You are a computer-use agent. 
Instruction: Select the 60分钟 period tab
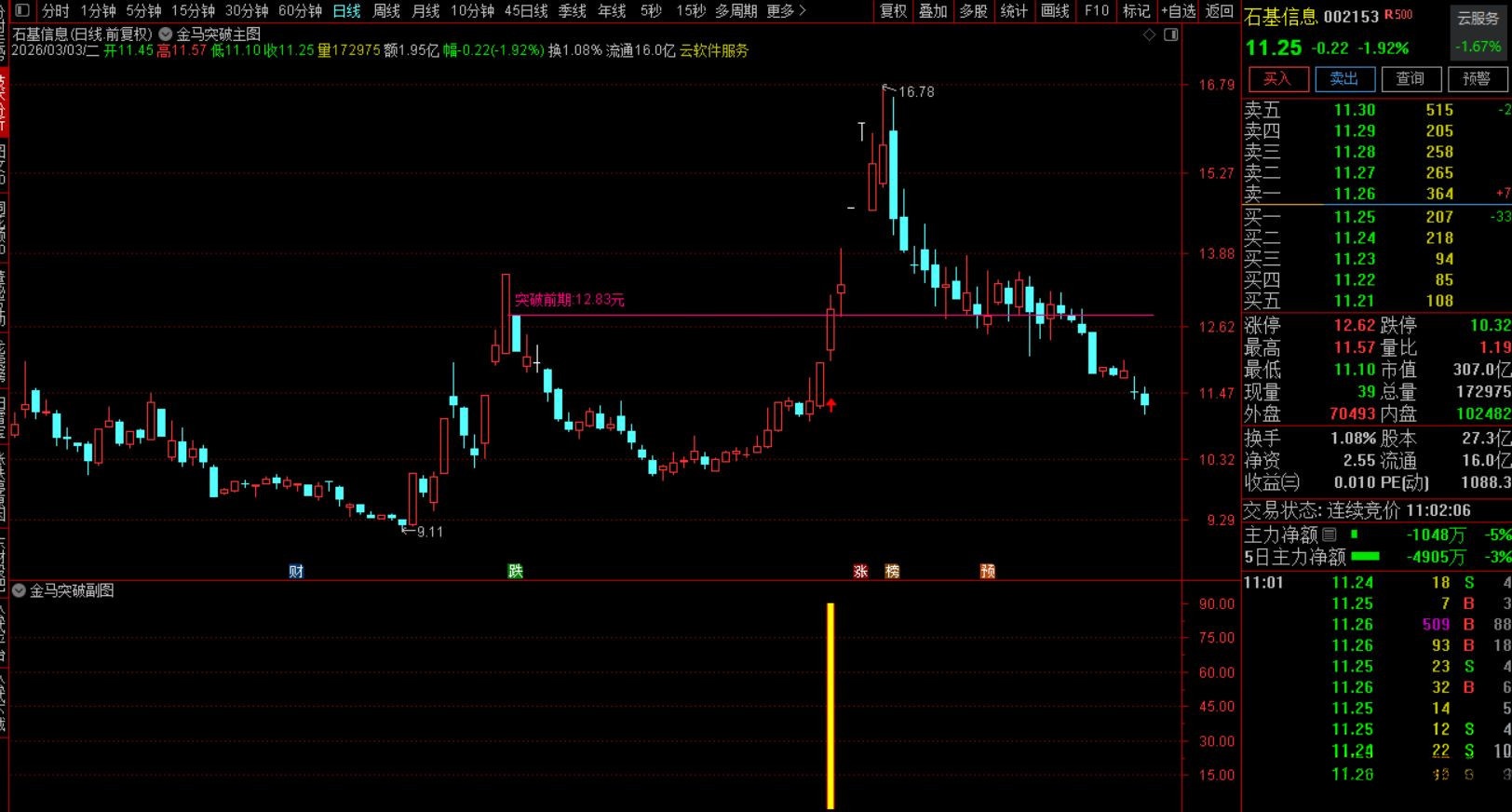[300, 10]
